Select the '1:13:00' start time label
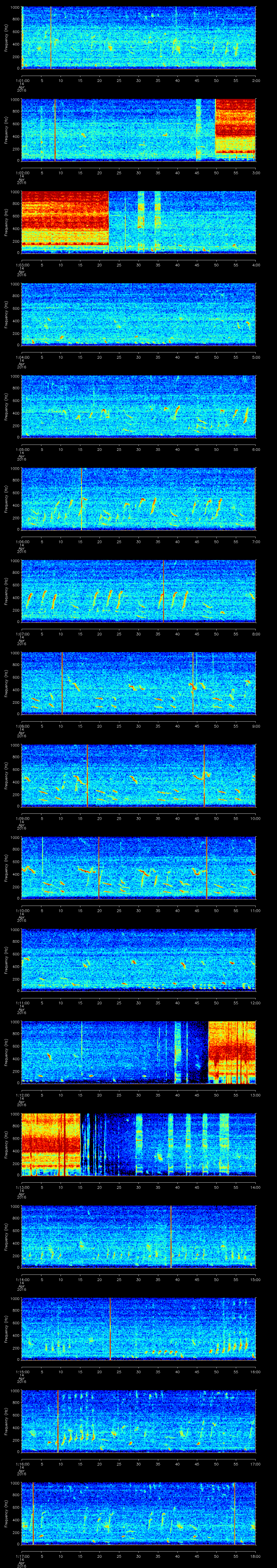Screen dimensions: 277x1568 click(22, 1187)
